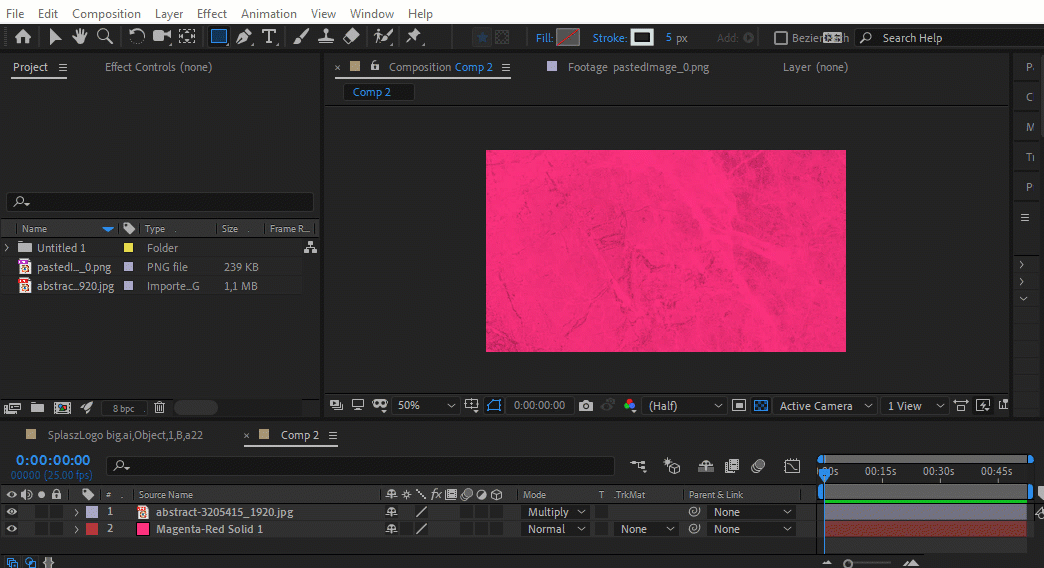Toggle the composition viewer lock
Screen dimensions: 1044x568
[x=375, y=66]
